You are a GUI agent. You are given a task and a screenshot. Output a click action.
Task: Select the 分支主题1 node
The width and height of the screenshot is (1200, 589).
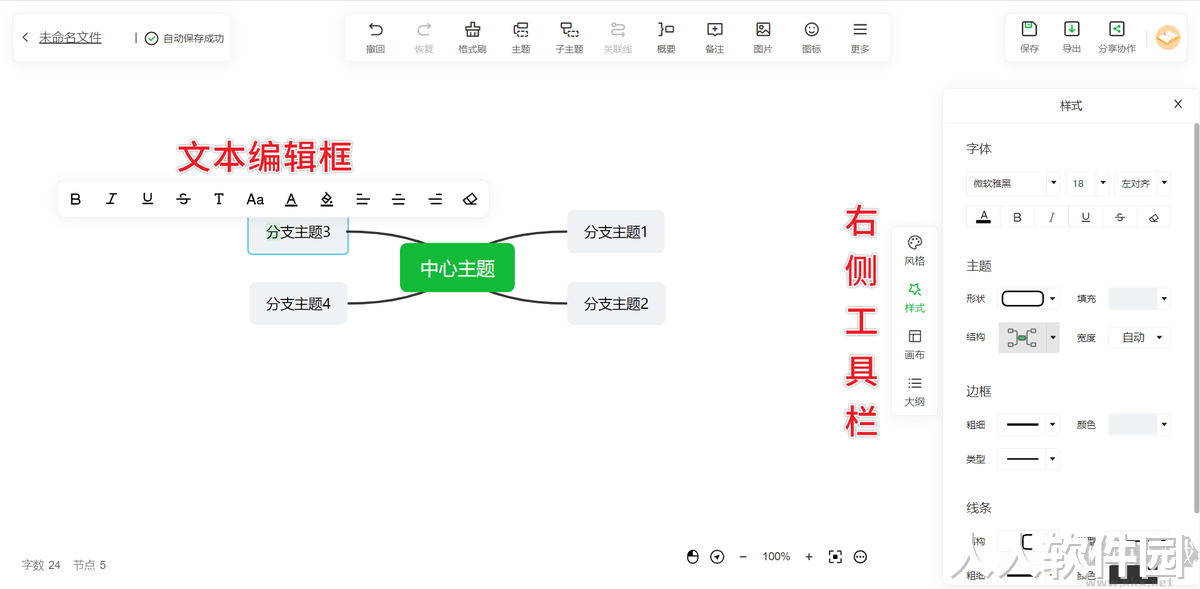616,232
